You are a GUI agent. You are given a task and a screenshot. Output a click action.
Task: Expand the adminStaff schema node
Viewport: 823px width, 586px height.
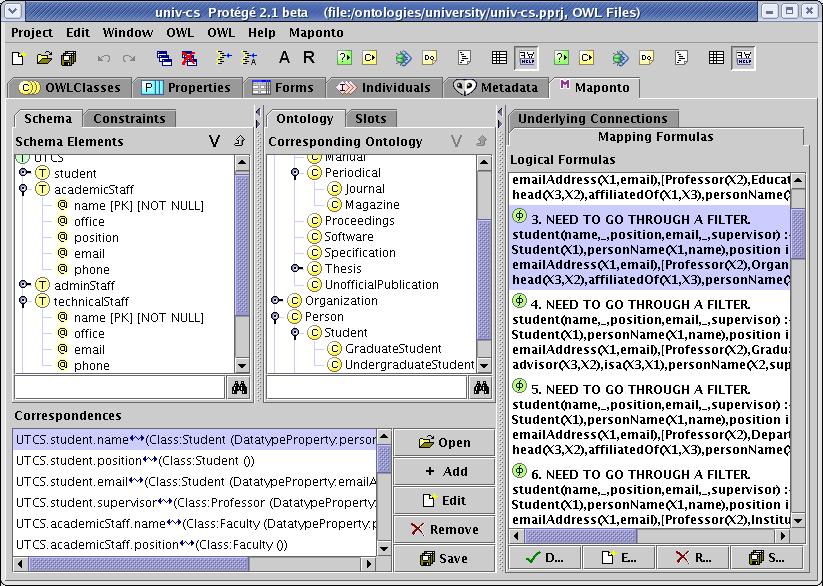point(23,285)
